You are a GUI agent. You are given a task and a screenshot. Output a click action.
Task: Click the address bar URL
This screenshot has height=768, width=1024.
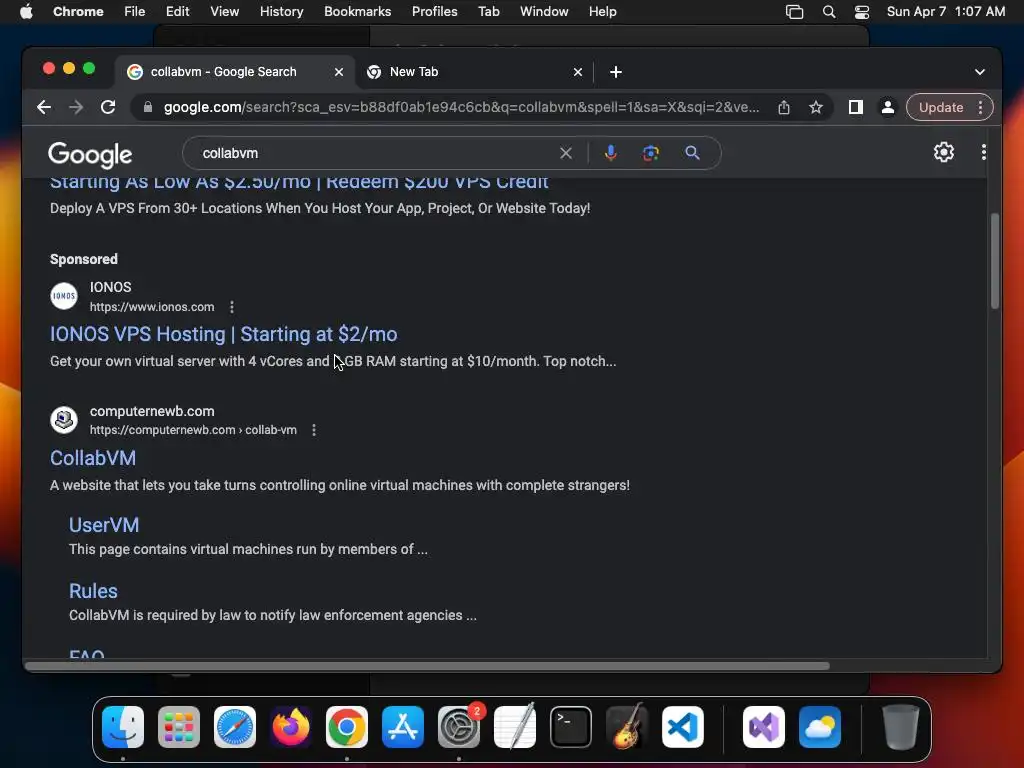461,107
